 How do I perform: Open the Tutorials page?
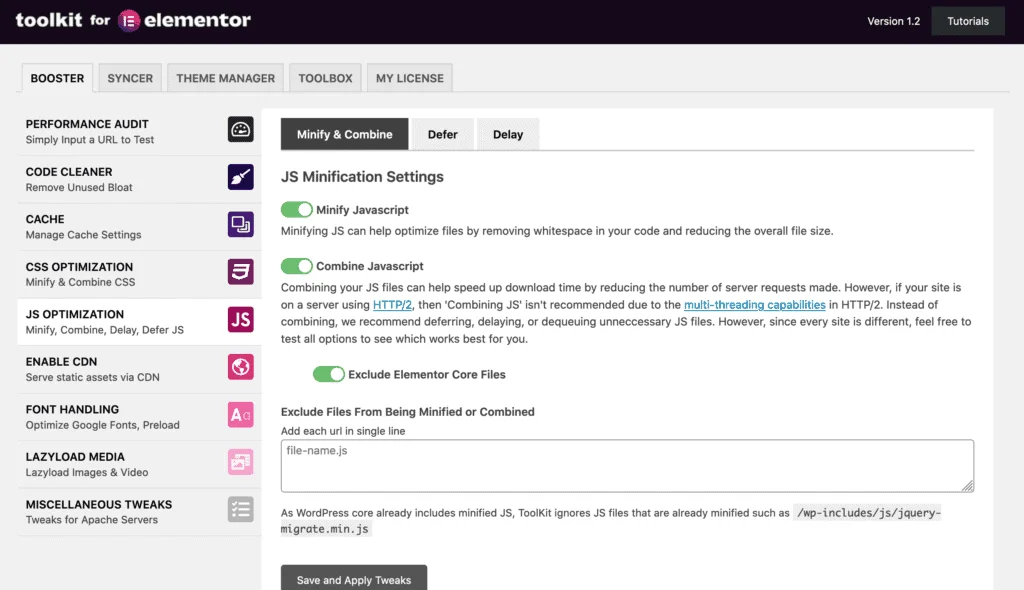point(967,20)
